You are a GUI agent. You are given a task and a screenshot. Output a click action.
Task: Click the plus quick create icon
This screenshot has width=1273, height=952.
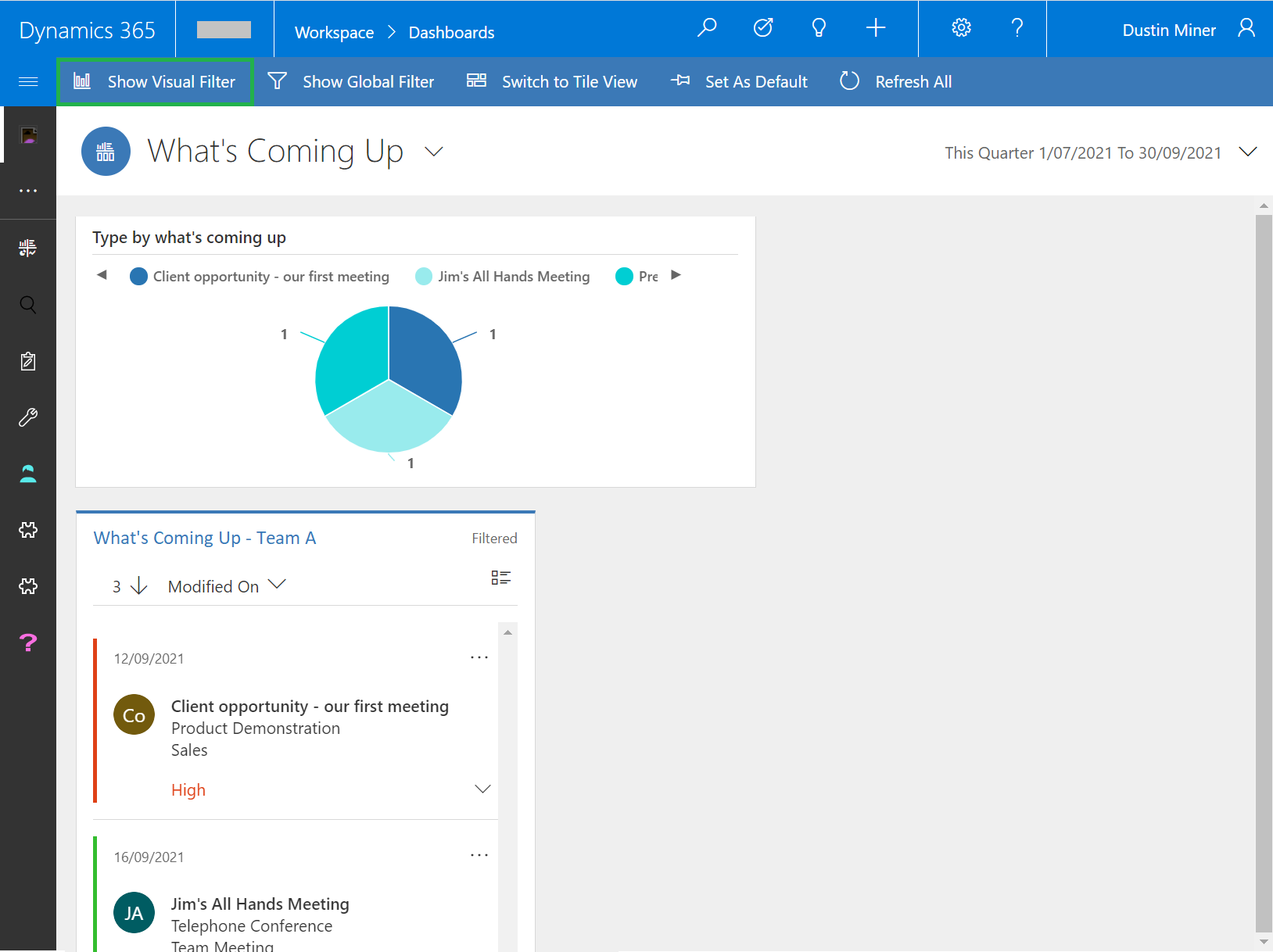(876, 28)
